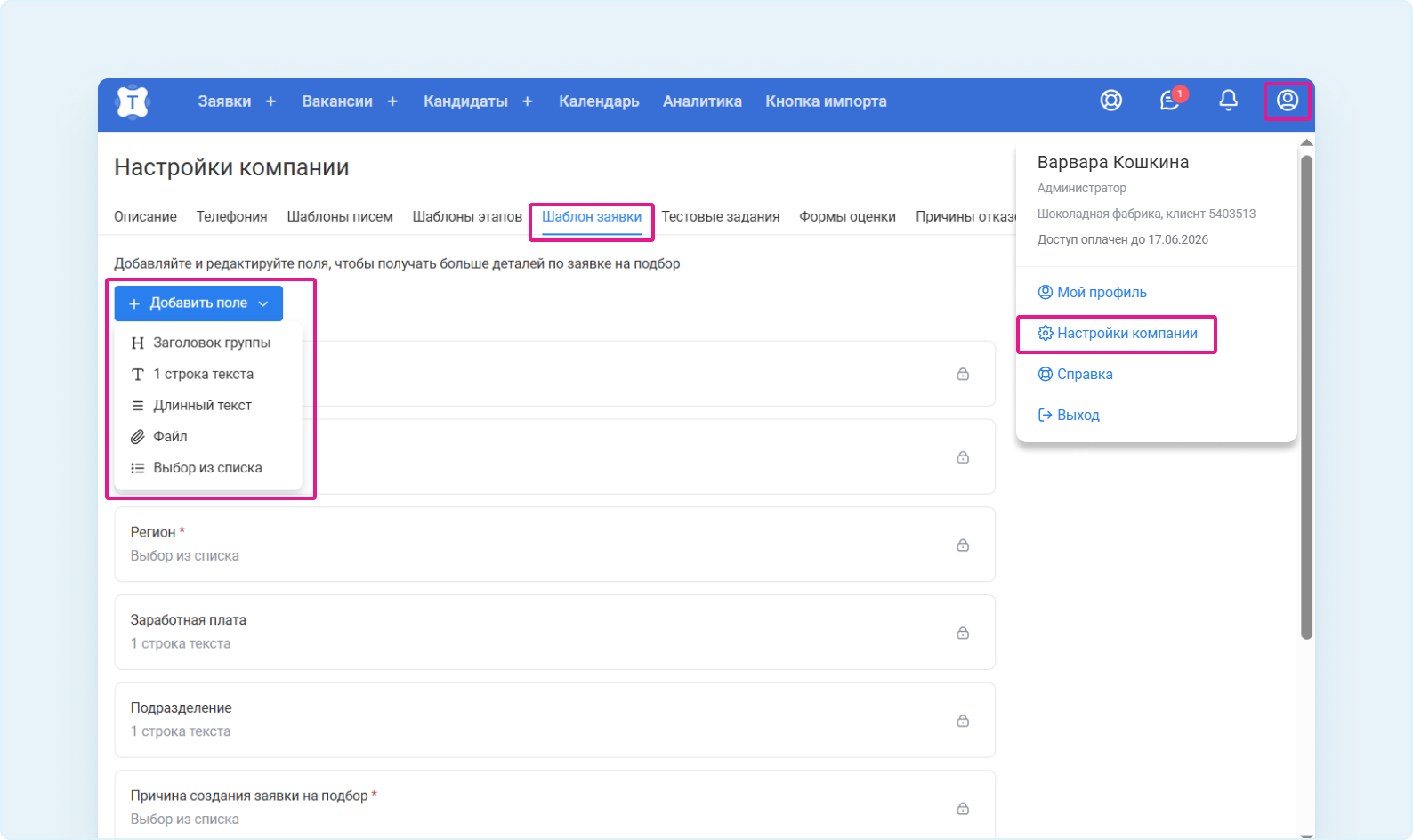Image resolution: width=1413 pixels, height=840 pixels.
Task: Choose Выбор из списка field type
Action: pyautogui.click(x=207, y=468)
